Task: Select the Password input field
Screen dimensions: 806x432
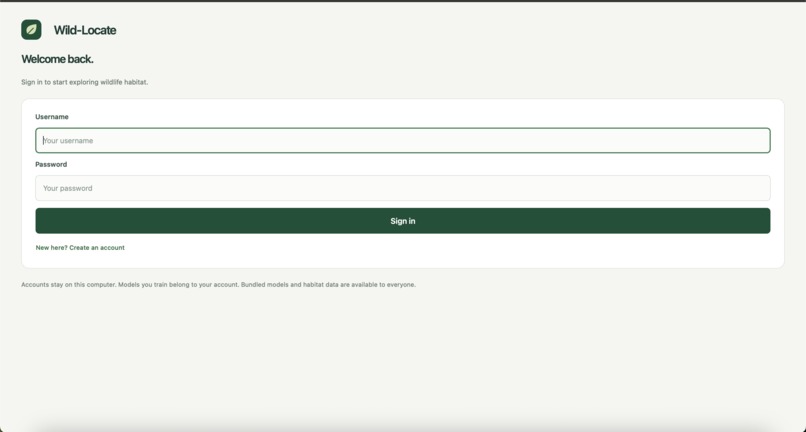Action: pos(402,188)
